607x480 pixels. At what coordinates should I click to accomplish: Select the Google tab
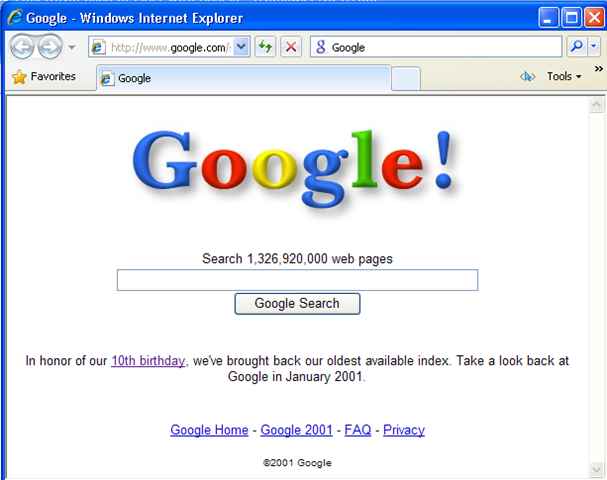pyautogui.click(x=243, y=78)
